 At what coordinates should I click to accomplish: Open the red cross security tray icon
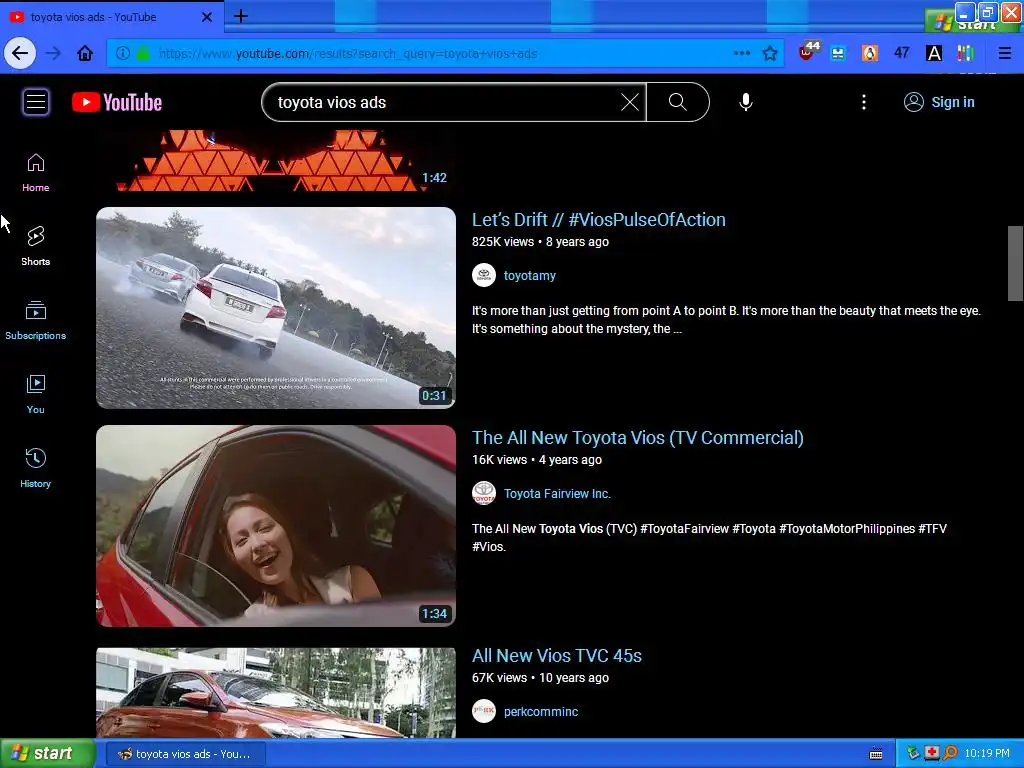(x=931, y=754)
